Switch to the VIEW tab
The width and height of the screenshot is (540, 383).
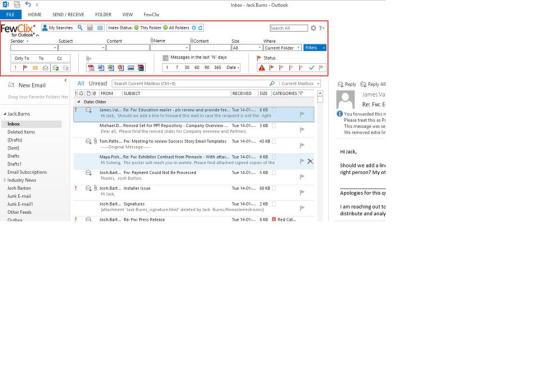(127, 14)
